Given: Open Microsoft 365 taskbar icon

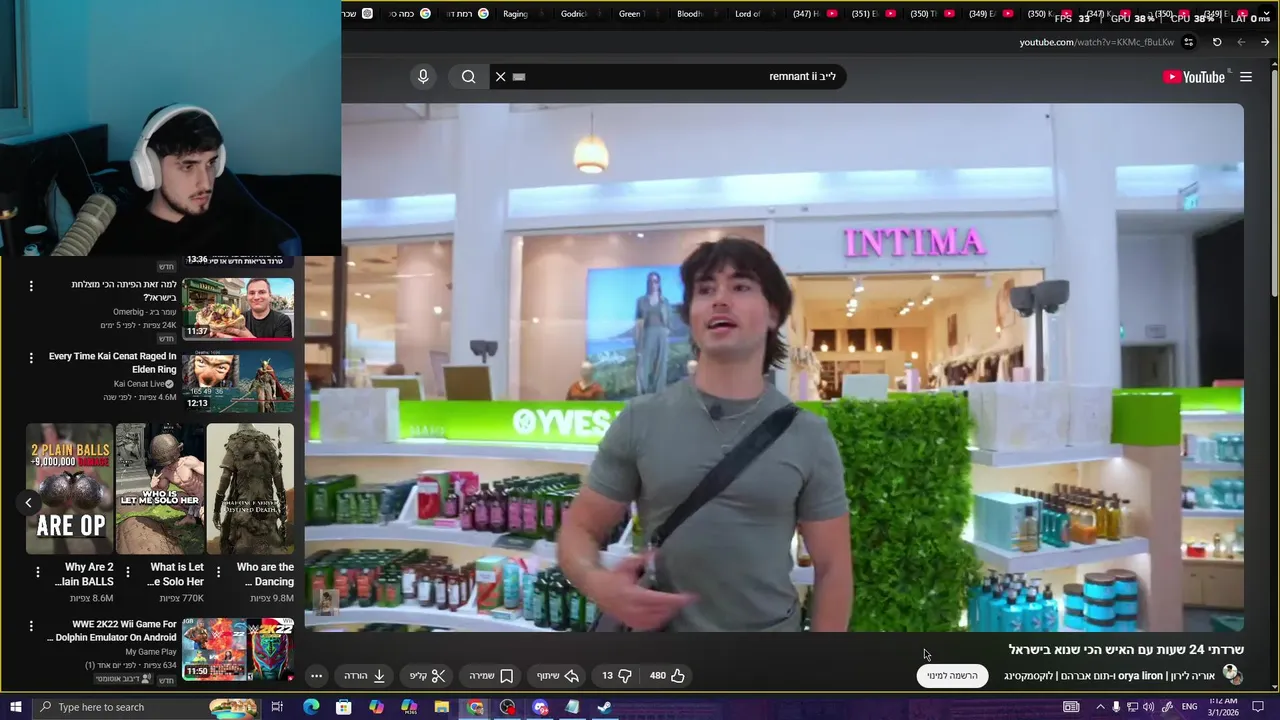Looking at the screenshot, I should [409, 707].
